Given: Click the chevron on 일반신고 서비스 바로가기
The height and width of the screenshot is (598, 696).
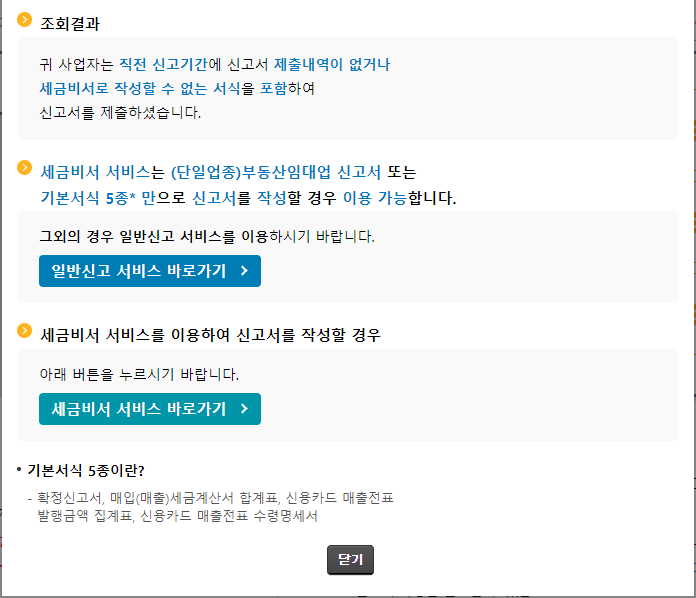Looking at the screenshot, I should tap(244, 271).
